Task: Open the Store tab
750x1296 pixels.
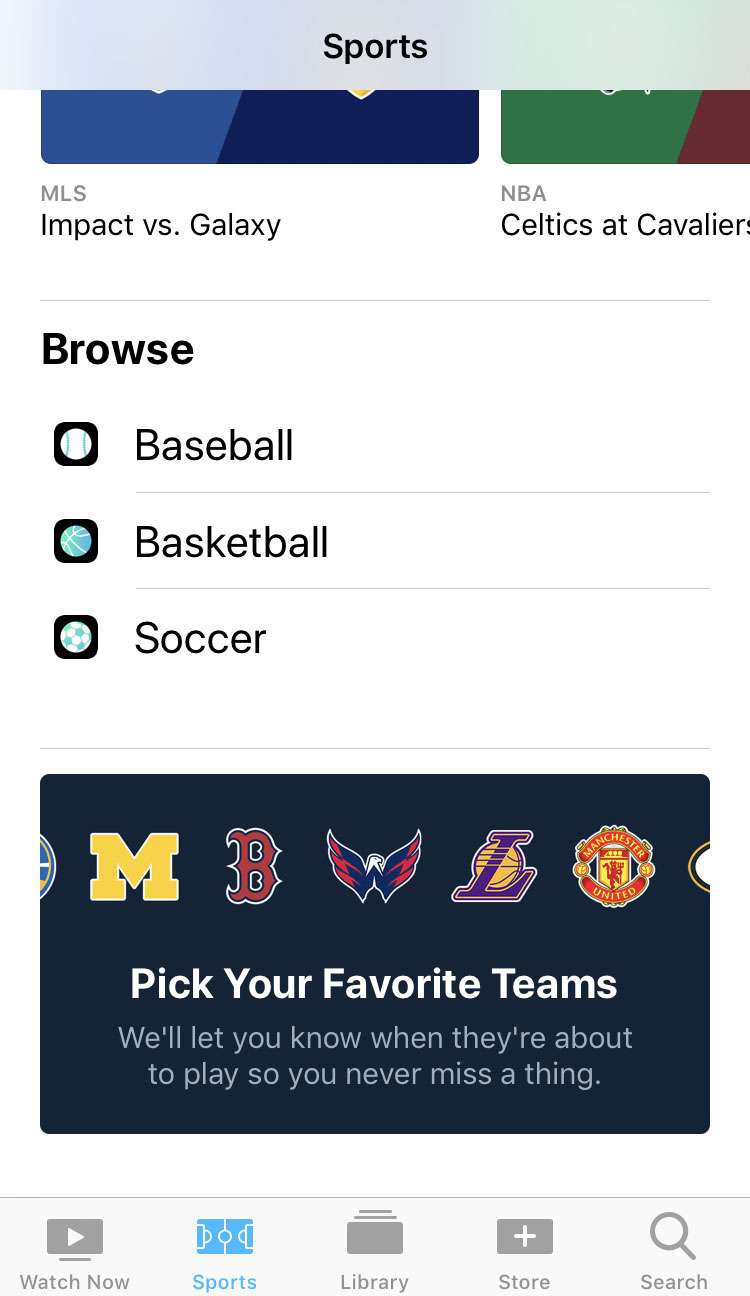Action: click(524, 1252)
